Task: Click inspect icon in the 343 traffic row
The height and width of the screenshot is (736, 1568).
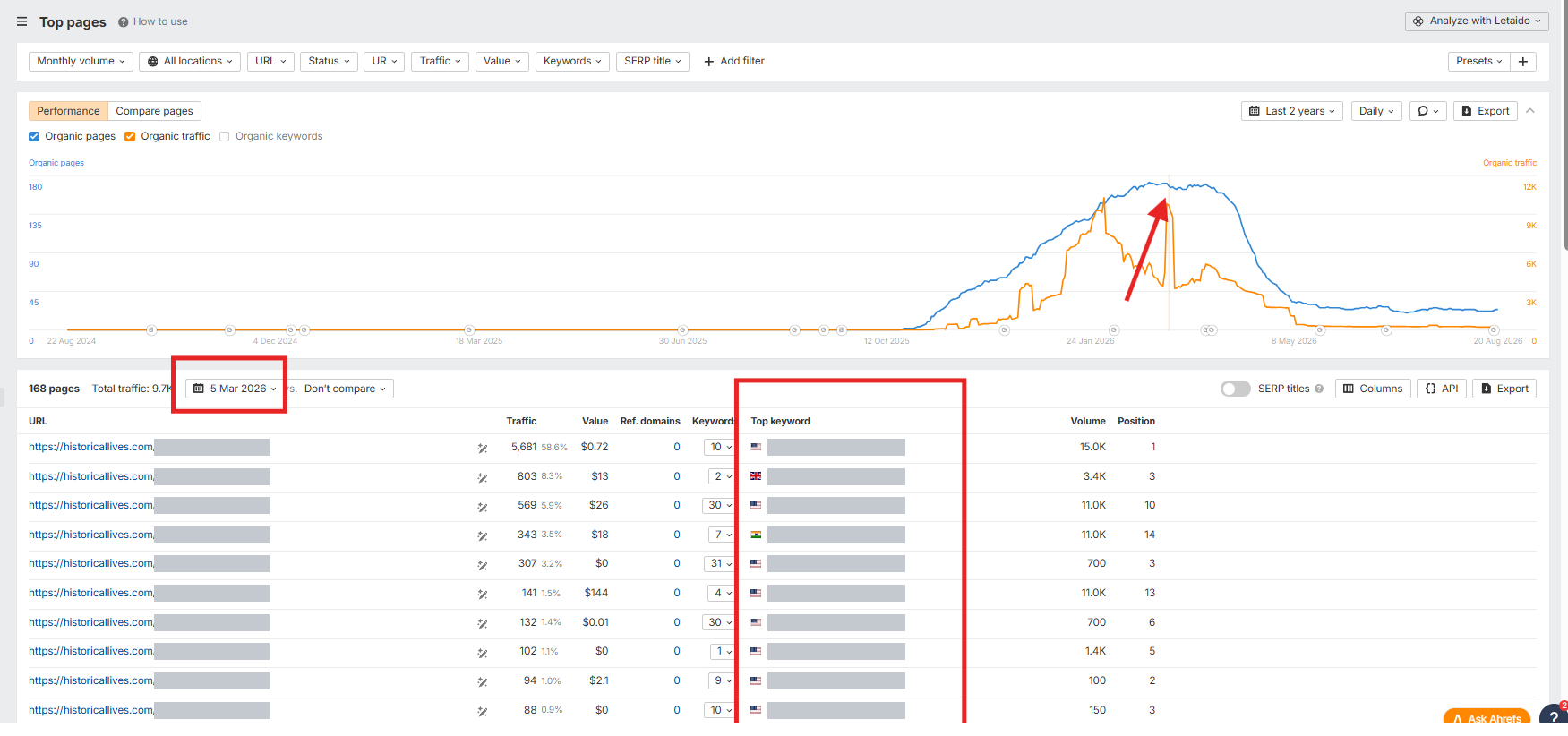Action: [483, 535]
